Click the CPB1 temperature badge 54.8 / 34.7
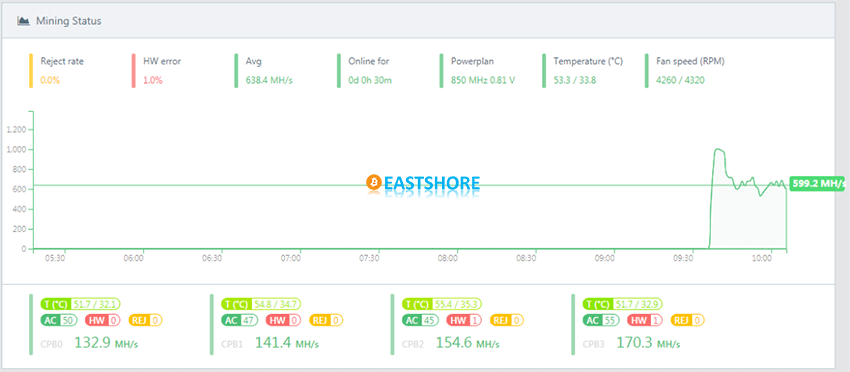850x372 pixels. (x=261, y=305)
